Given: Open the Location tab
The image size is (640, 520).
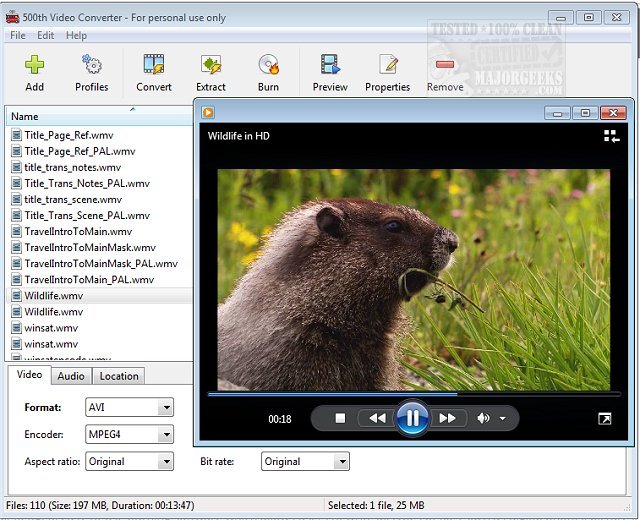Looking at the screenshot, I should click(x=119, y=376).
